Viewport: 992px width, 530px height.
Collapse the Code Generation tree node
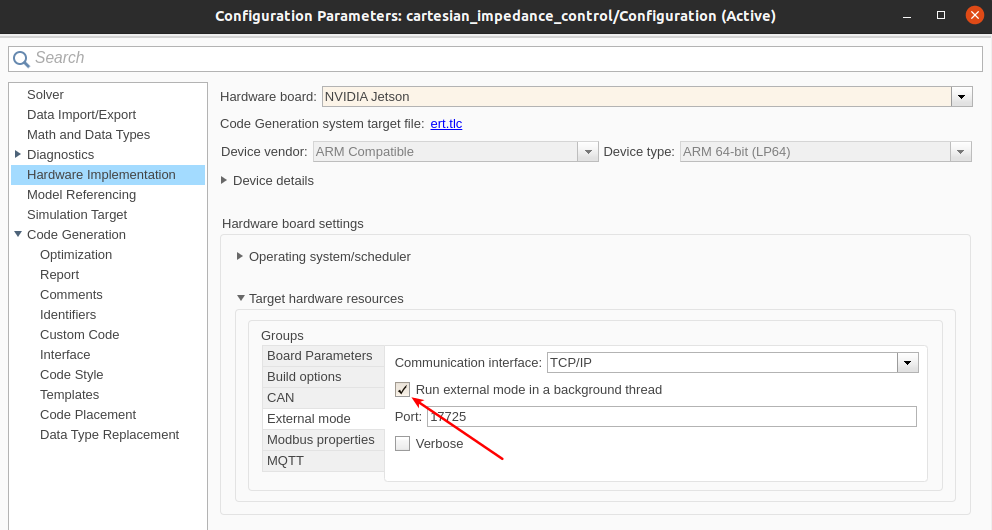(x=18, y=234)
